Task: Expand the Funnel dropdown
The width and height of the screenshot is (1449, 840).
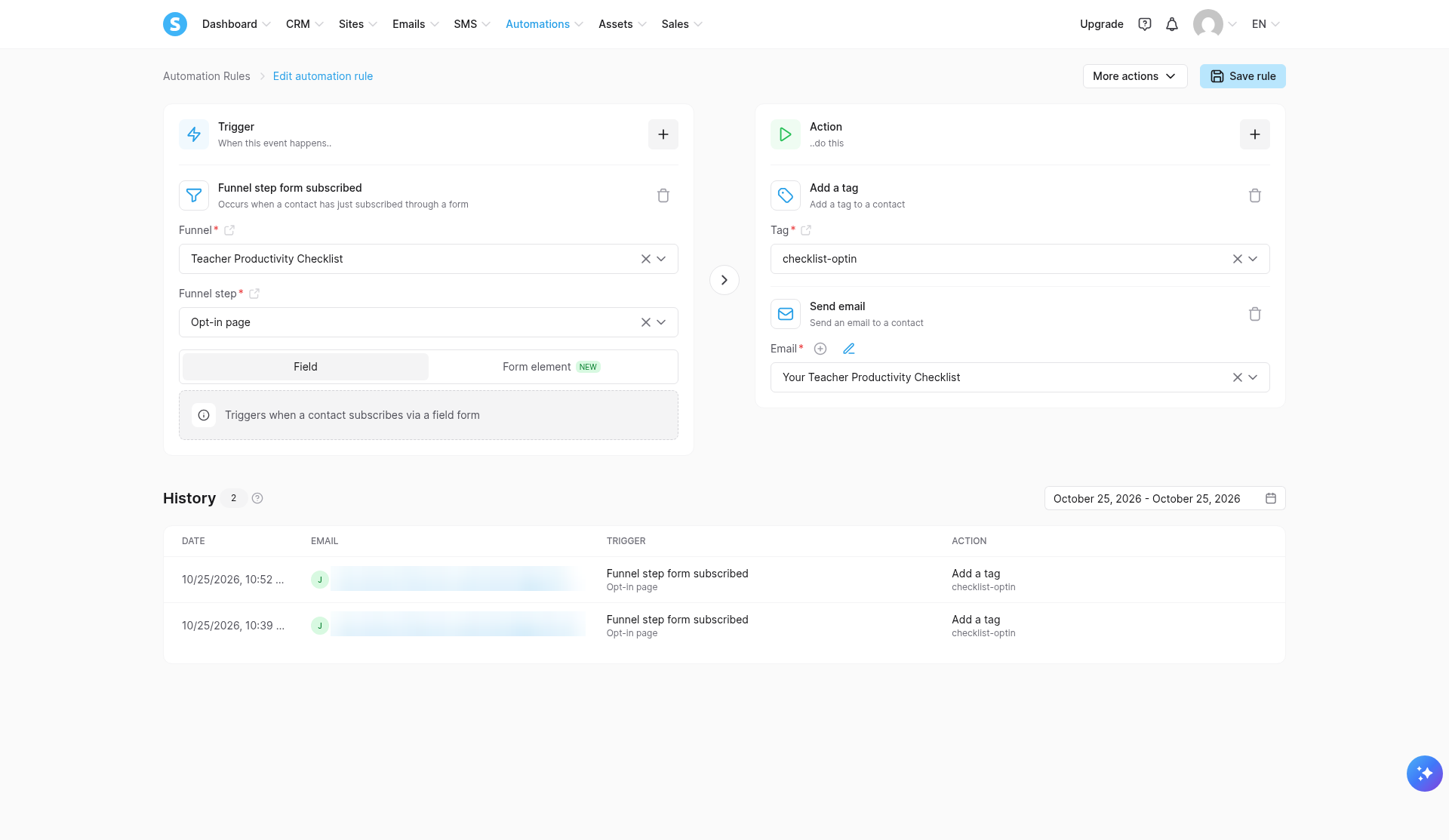Action: pyautogui.click(x=662, y=259)
